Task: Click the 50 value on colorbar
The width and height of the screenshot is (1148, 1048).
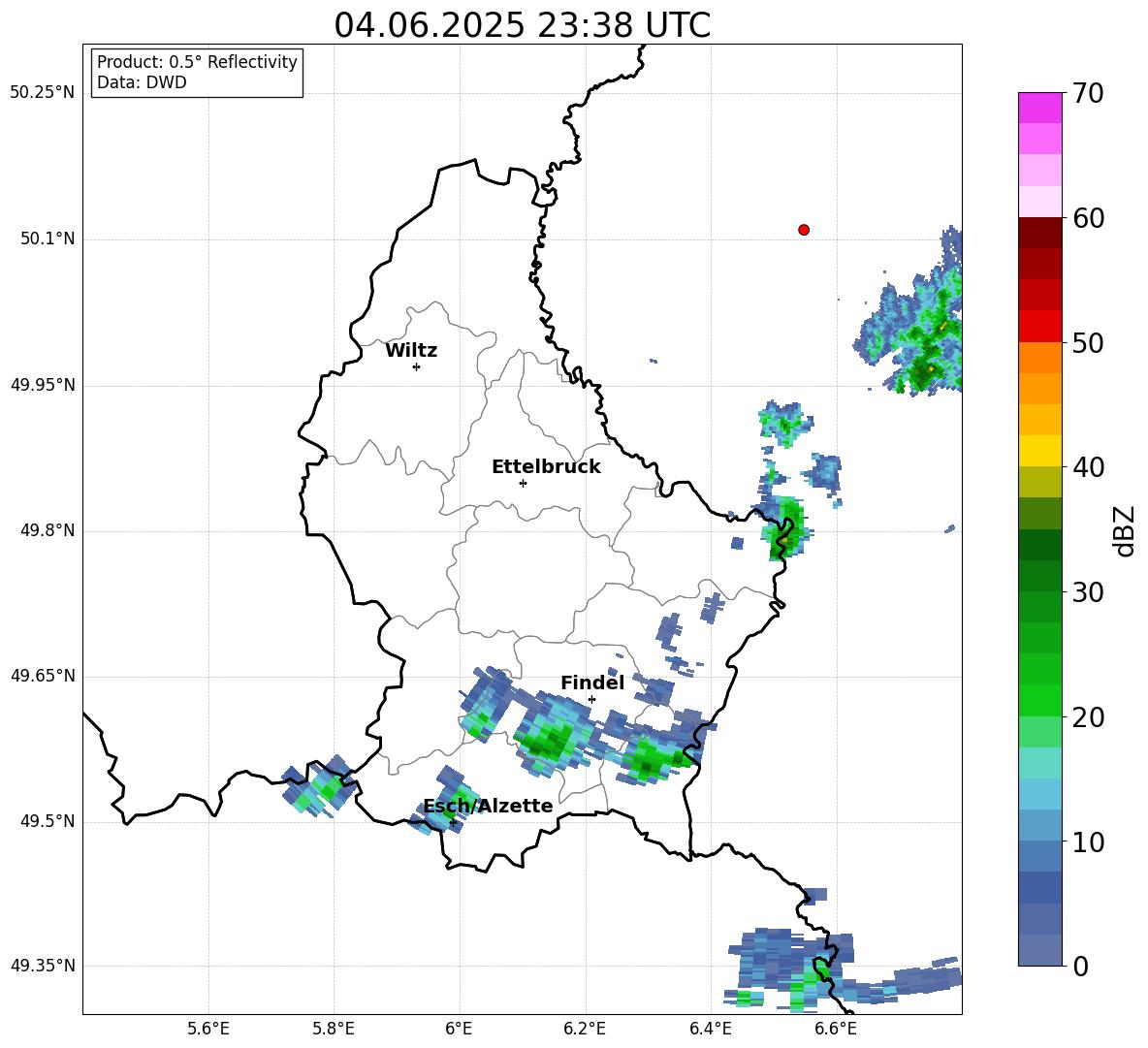Action: coord(1088,342)
